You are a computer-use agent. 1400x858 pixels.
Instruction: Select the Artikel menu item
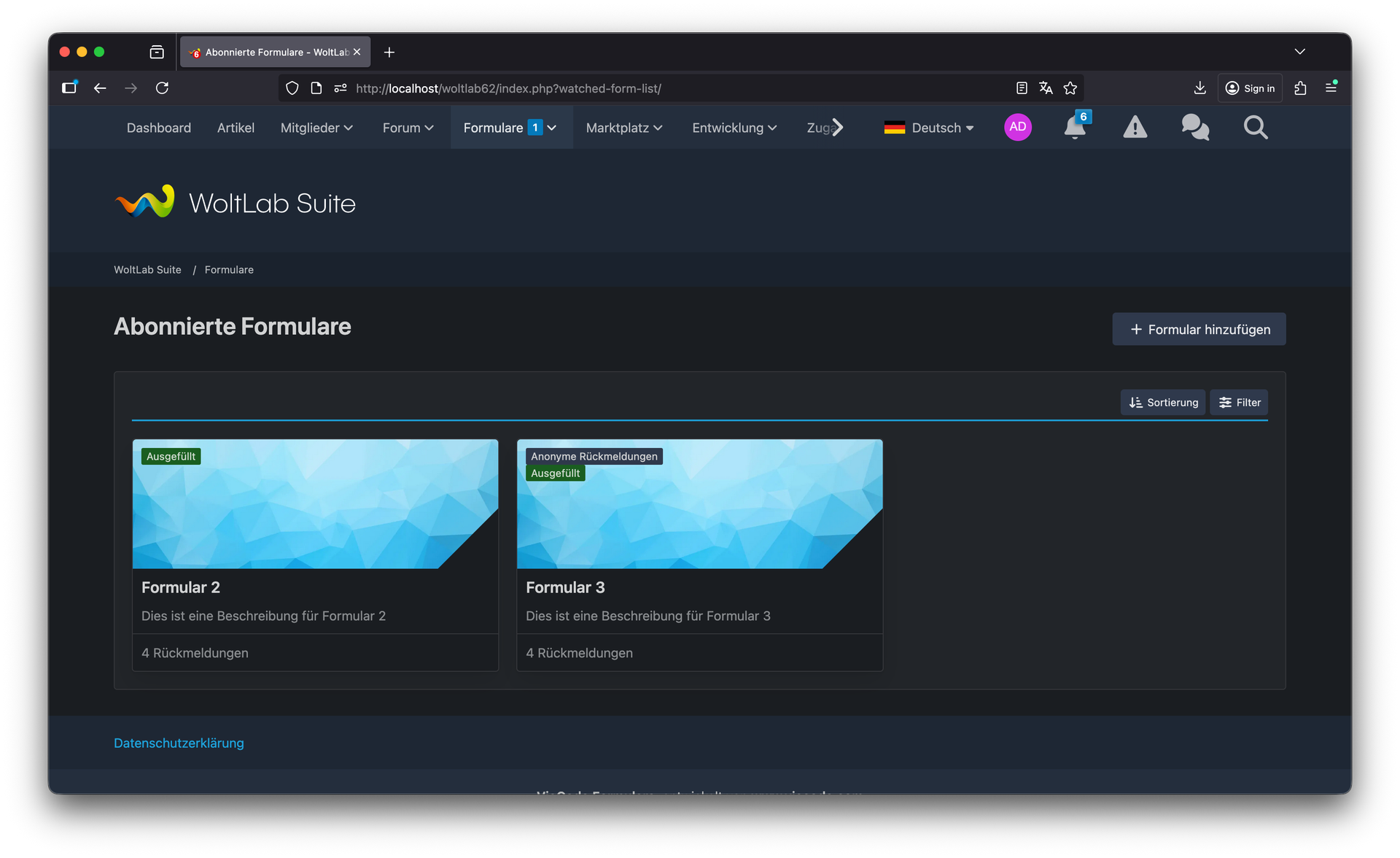pos(236,128)
